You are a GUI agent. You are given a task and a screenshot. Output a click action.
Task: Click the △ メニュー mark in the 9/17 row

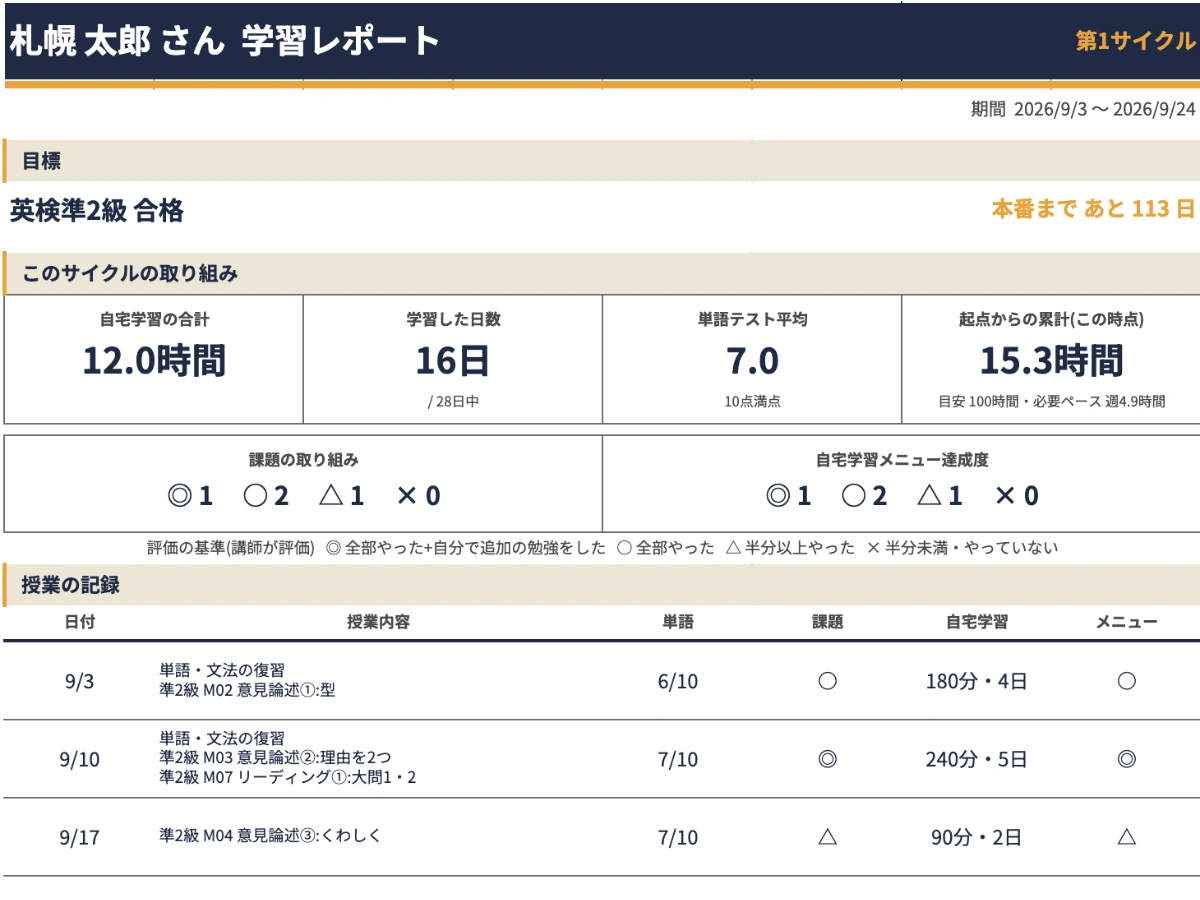[1126, 838]
